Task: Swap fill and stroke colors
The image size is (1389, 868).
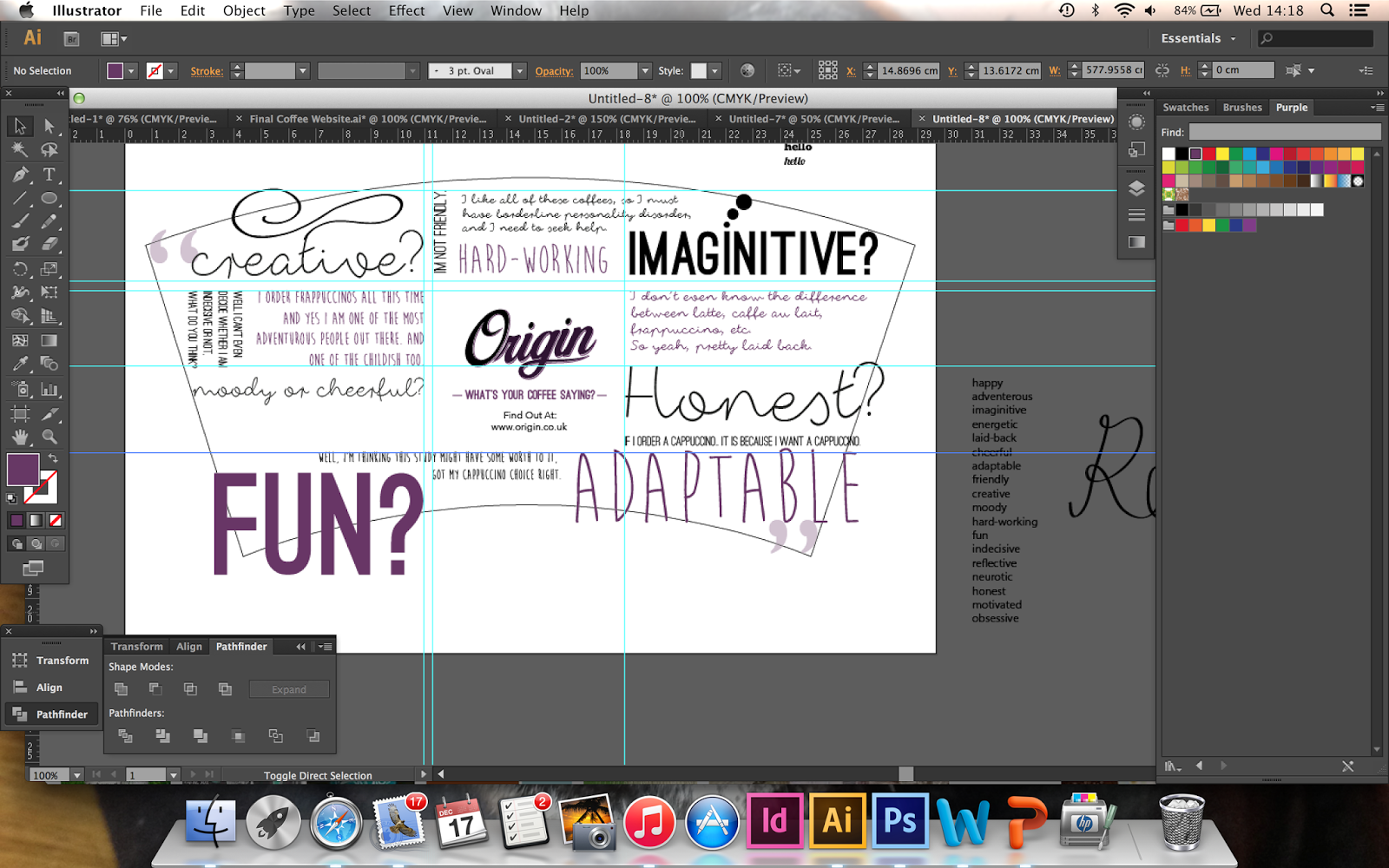Action: [x=53, y=458]
